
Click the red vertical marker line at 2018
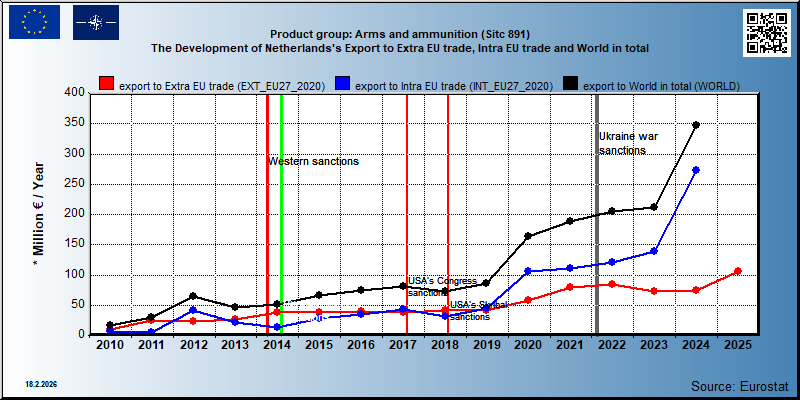coord(448,214)
